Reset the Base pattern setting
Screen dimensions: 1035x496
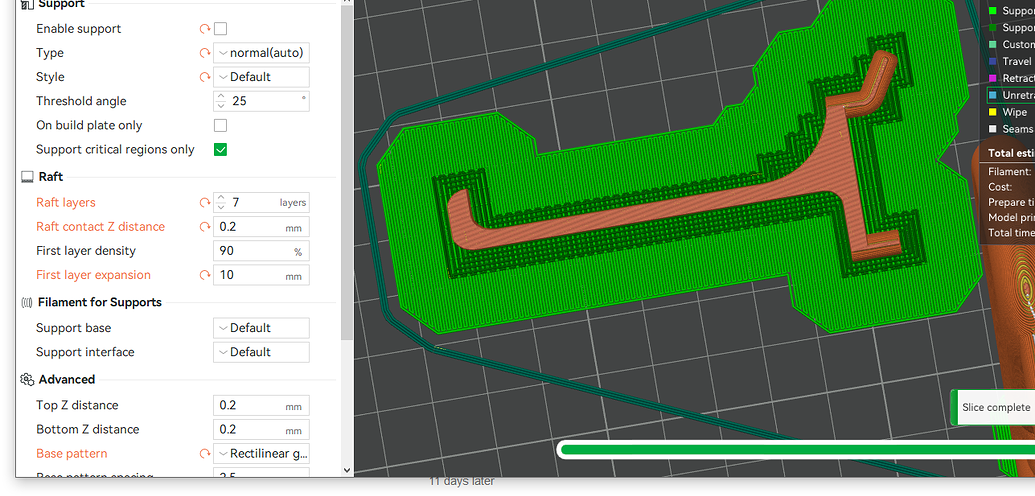pos(205,454)
